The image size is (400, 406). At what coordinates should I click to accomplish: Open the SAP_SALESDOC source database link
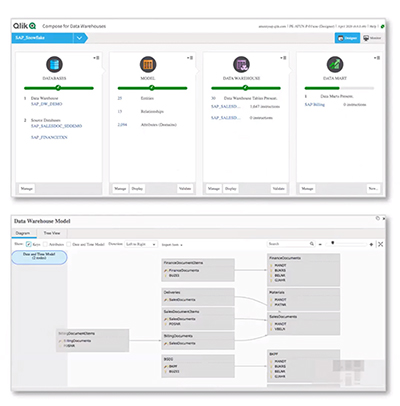[x=56, y=126]
